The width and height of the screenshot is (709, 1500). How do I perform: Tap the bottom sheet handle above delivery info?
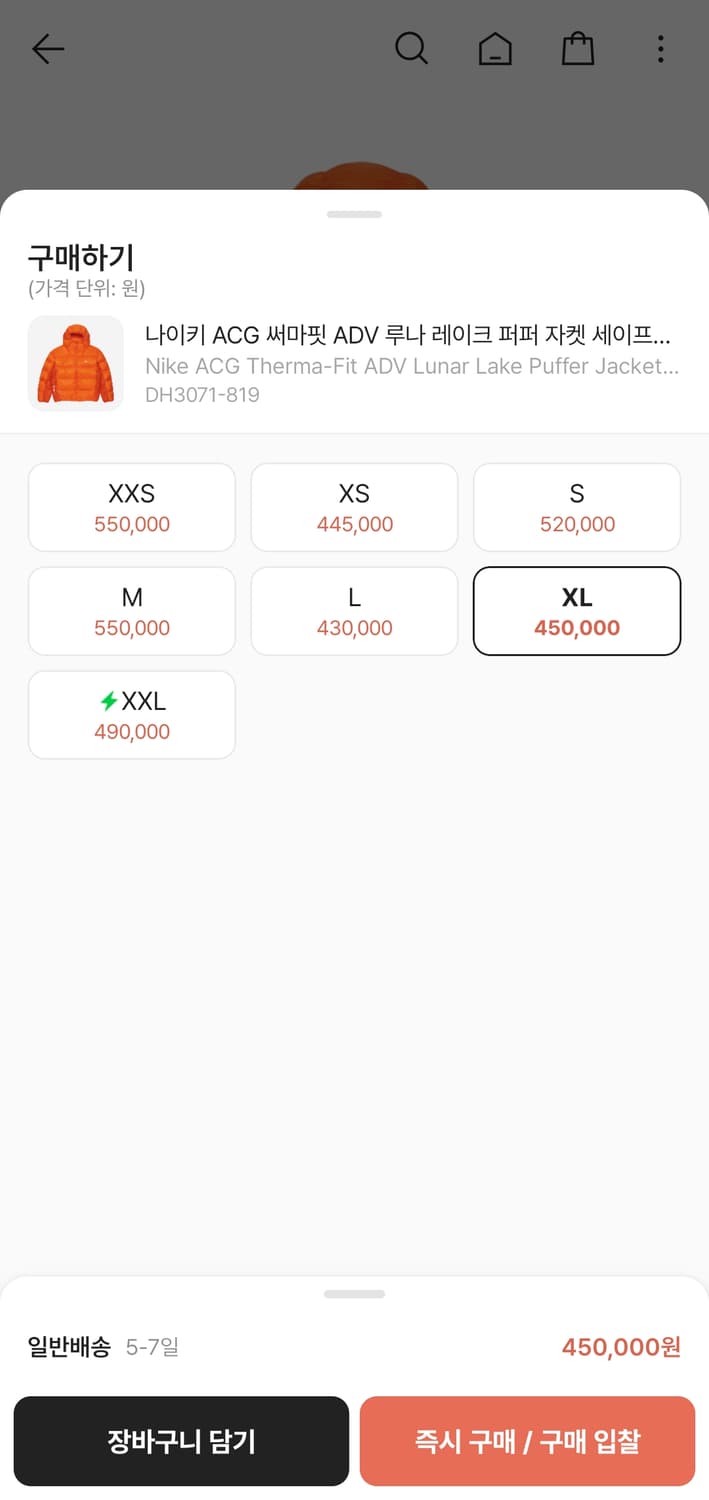pyautogui.click(x=354, y=1293)
